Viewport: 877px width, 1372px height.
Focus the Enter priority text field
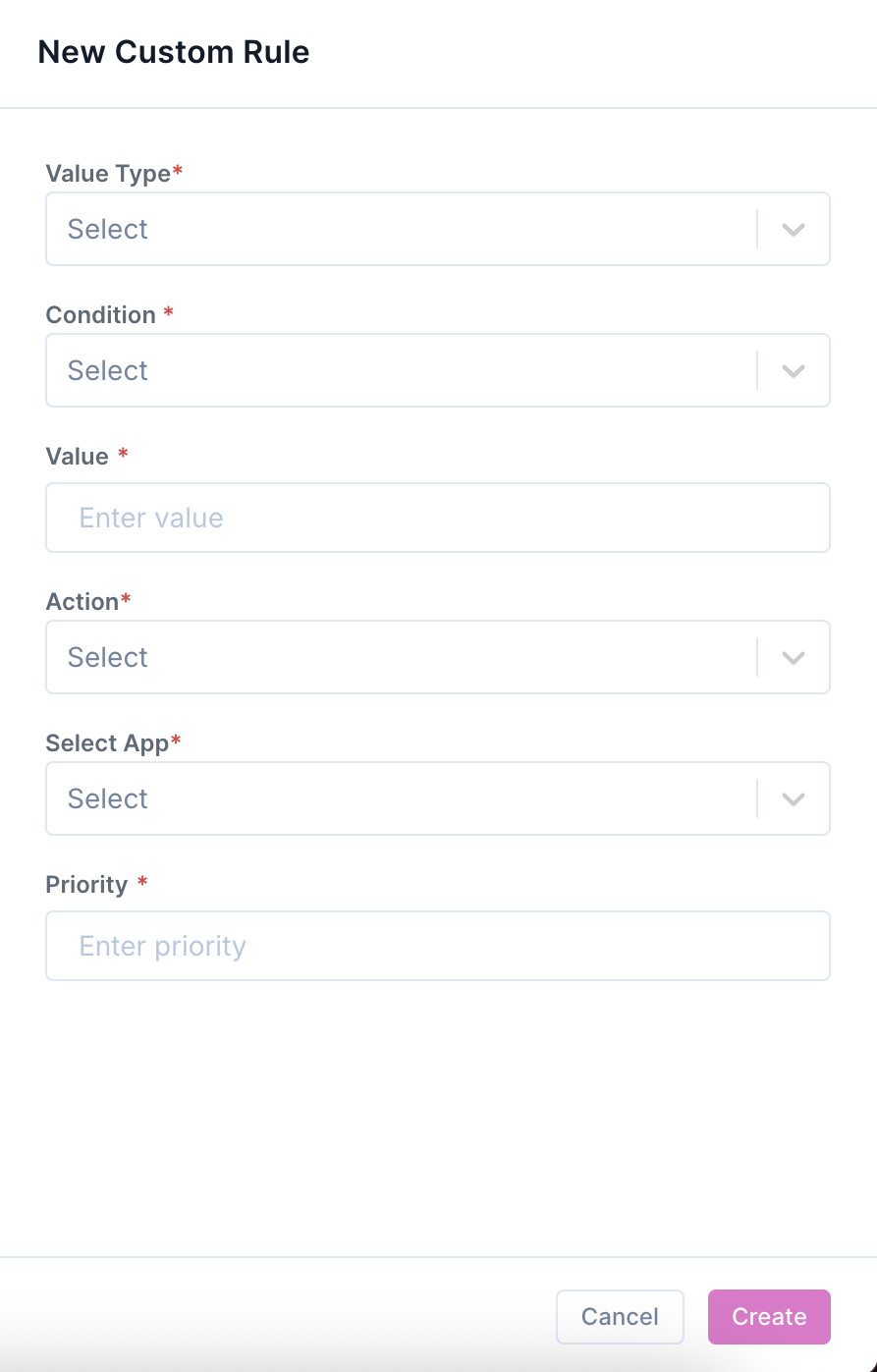click(x=437, y=946)
